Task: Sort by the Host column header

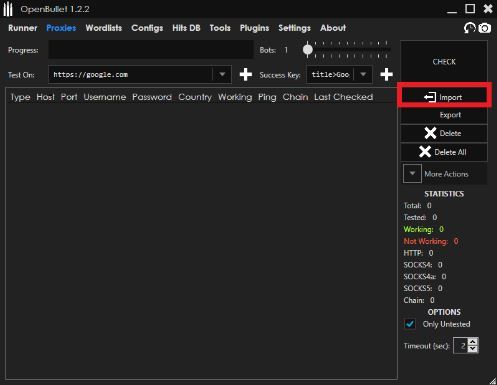Action: point(45,97)
